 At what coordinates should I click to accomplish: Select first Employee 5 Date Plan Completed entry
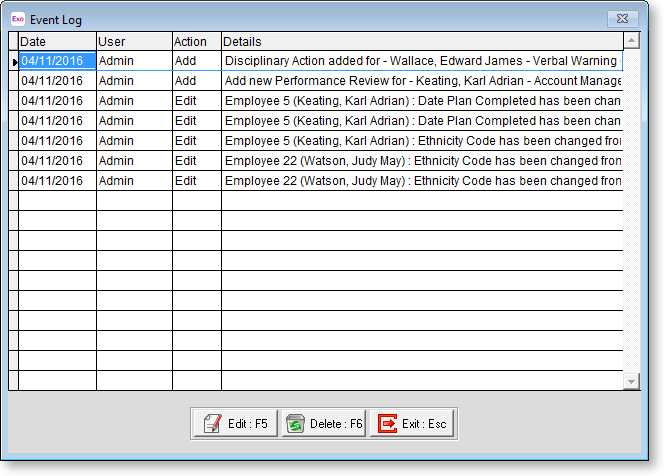point(420,101)
